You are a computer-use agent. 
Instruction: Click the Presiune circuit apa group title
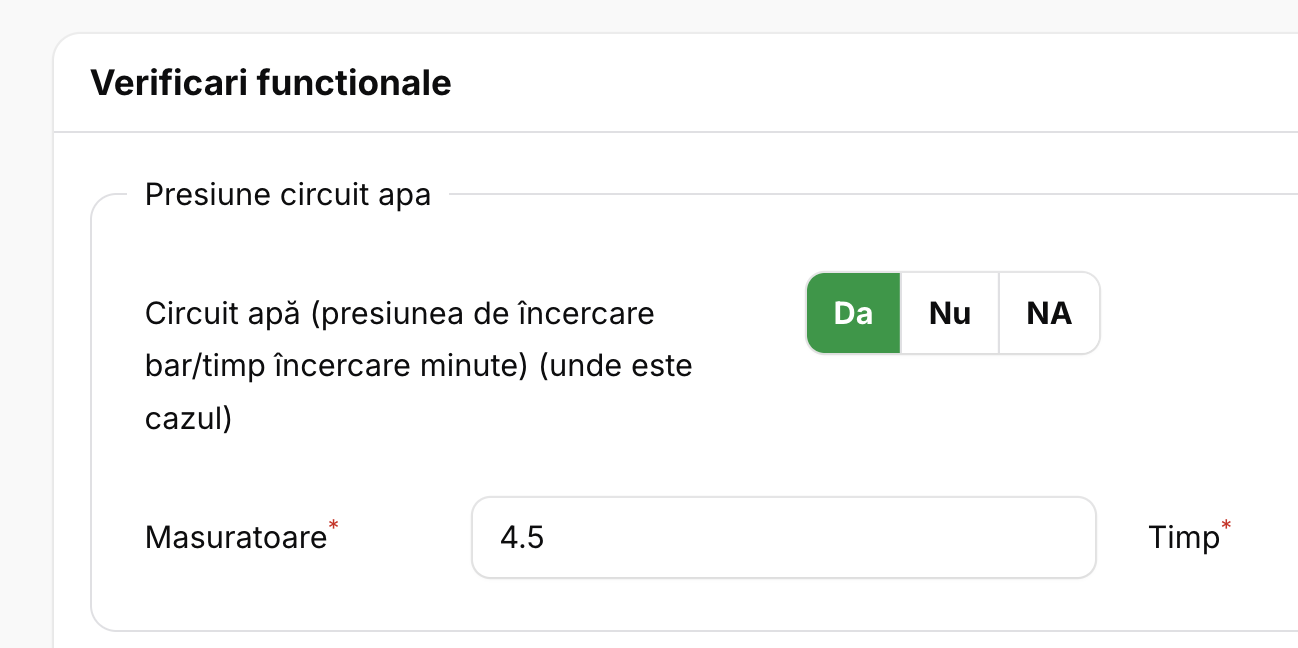tap(287, 194)
